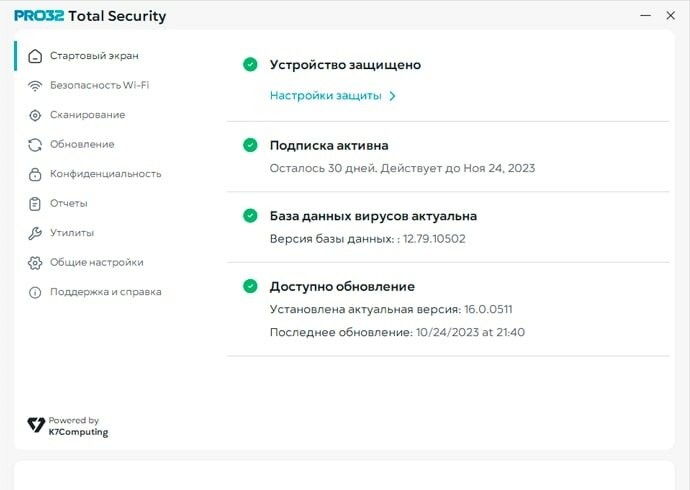The height and width of the screenshot is (490, 690).
Task: Click the info icon beside Поддержка и справка
Action: [x=35, y=293]
